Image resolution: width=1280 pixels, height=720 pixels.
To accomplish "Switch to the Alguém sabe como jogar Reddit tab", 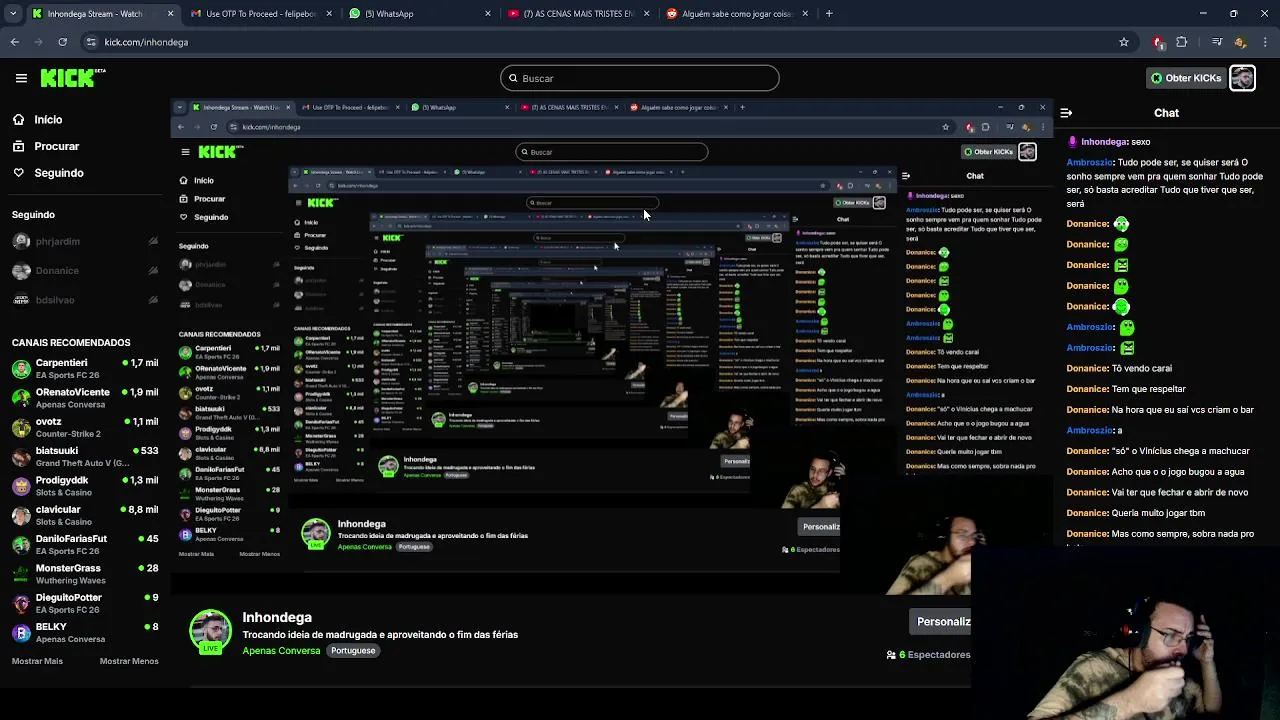I will [x=736, y=14].
